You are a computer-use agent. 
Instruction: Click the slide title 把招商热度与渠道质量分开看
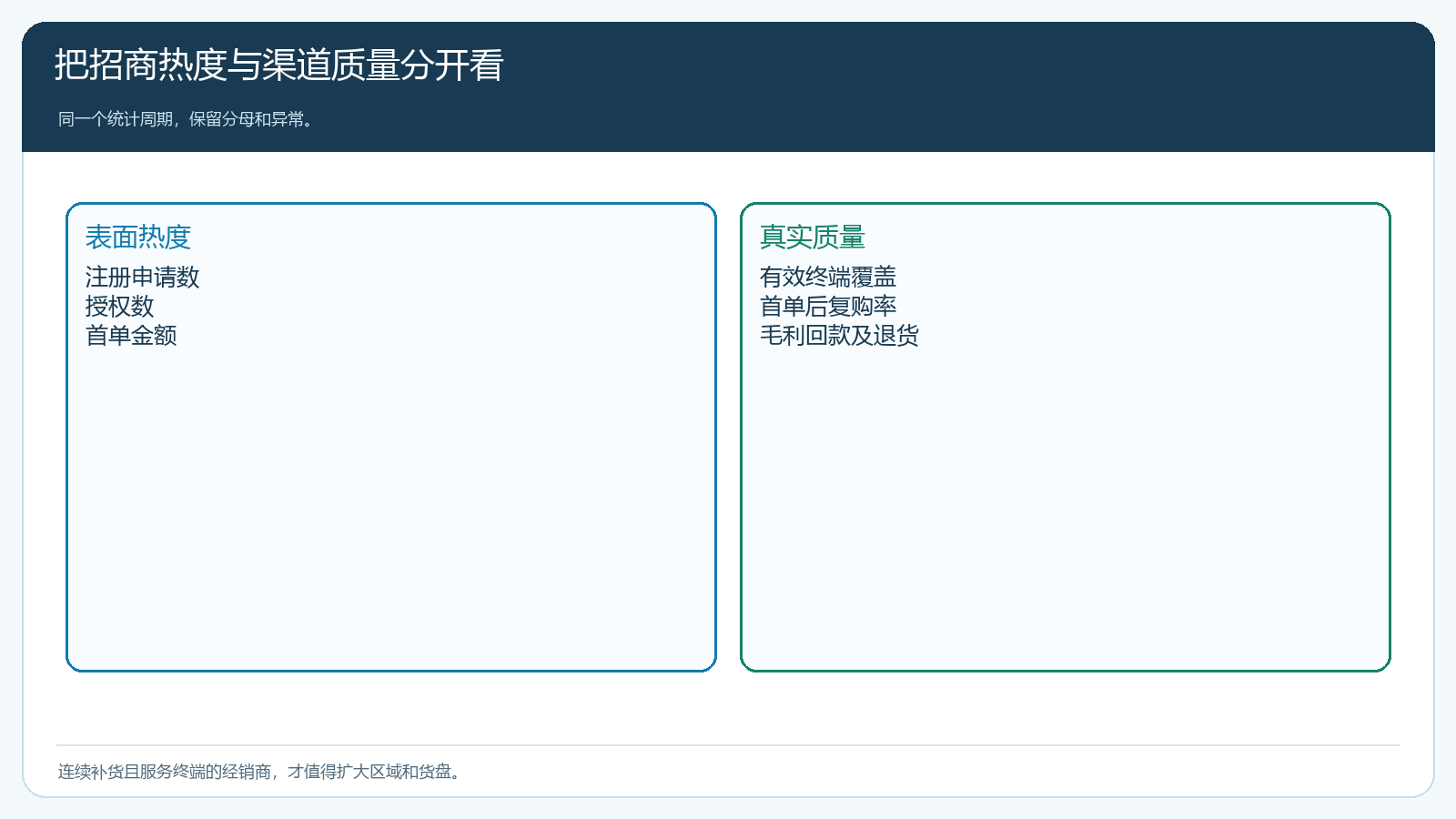[278, 65]
